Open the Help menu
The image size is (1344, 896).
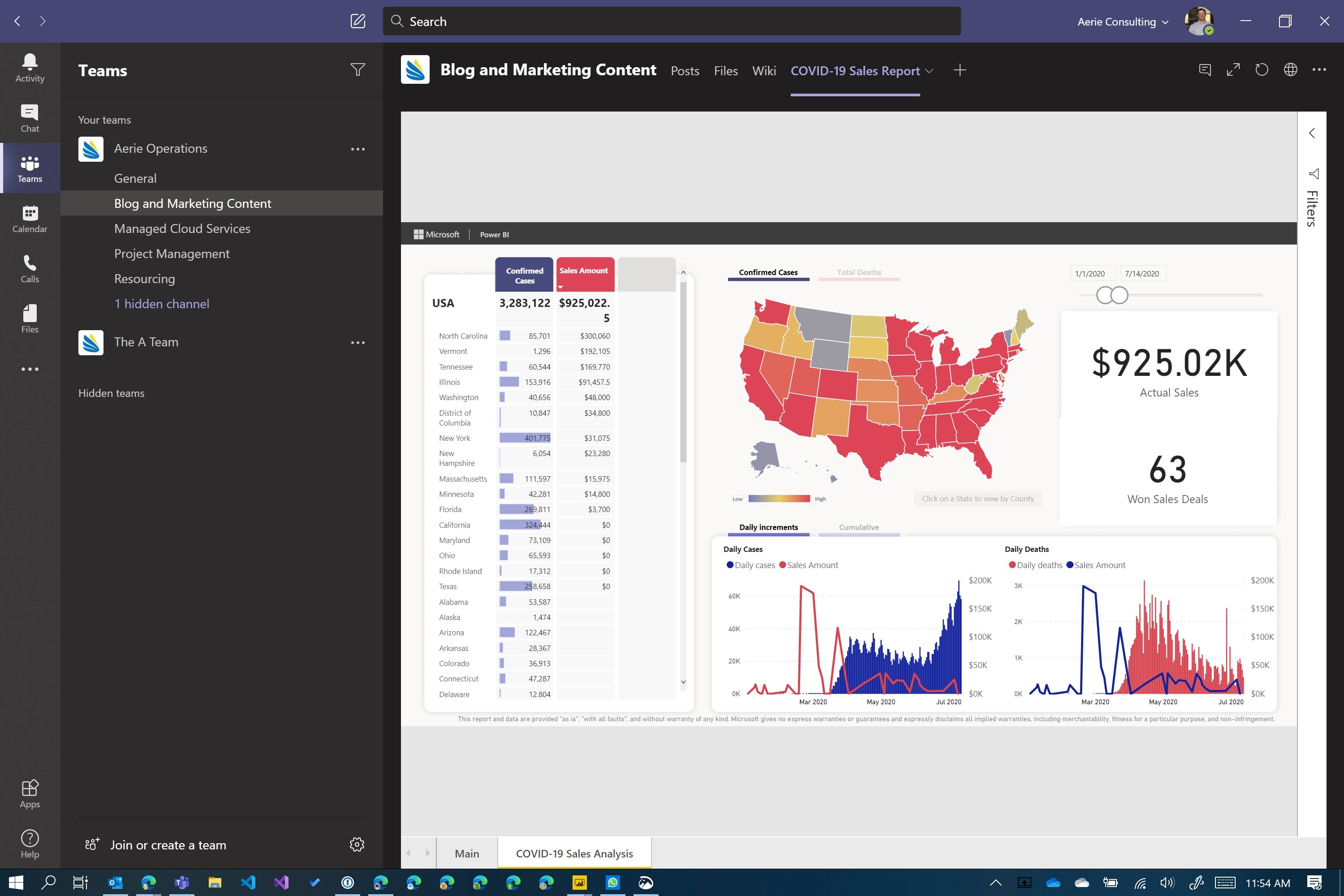pos(30,844)
